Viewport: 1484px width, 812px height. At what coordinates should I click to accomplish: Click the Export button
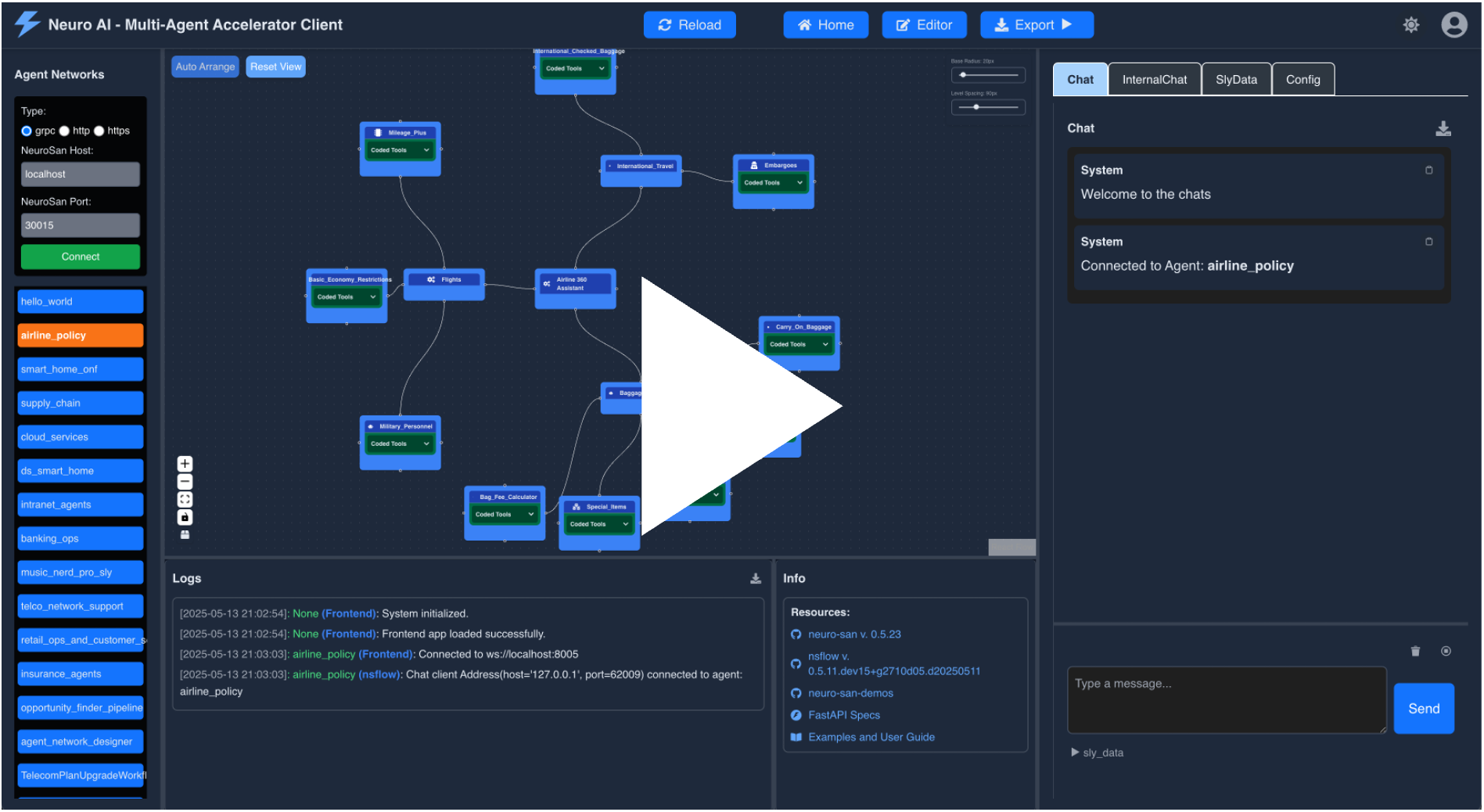pos(1037,25)
